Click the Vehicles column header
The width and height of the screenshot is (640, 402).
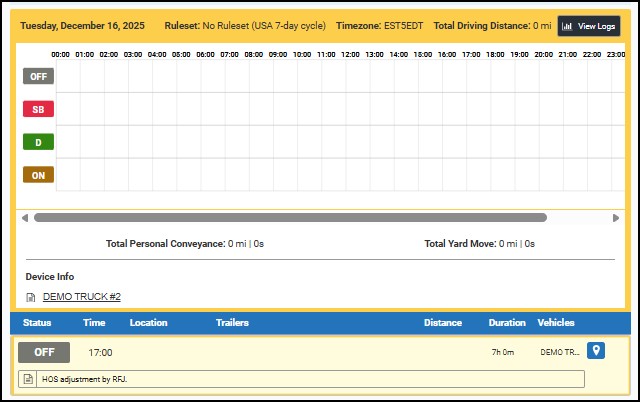click(556, 323)
